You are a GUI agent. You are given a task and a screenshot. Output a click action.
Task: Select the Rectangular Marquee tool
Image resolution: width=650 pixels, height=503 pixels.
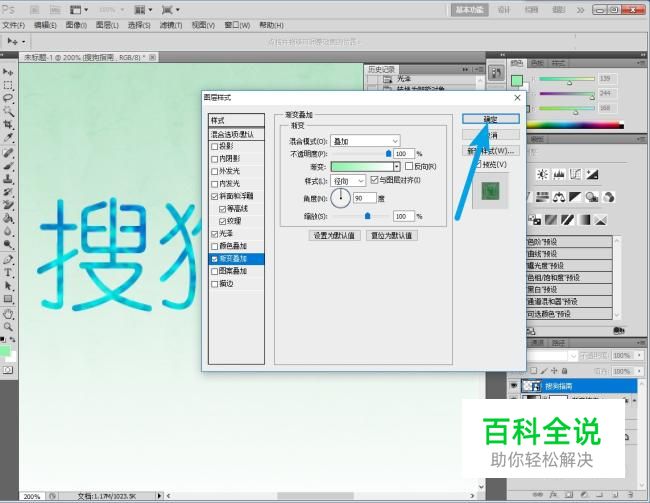[8, 85]
